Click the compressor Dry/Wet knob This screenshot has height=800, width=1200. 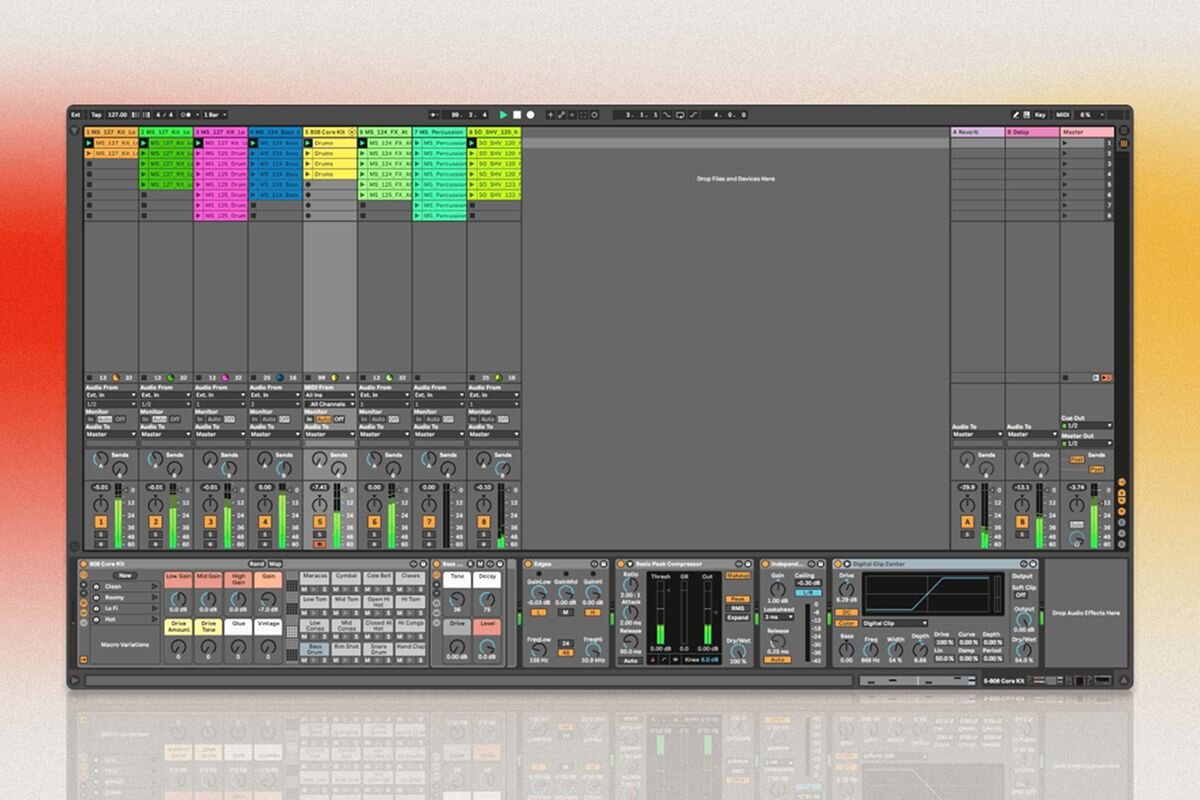pyautogui.click(x=738, y=652)
